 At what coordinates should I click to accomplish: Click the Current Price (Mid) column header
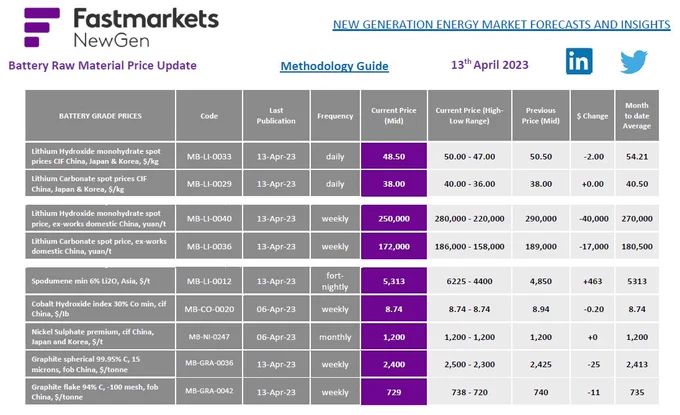coord(394,115)
